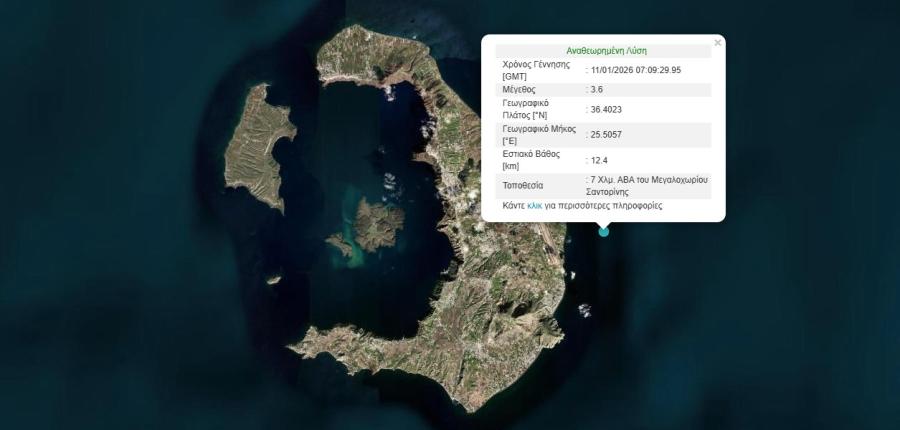
Task: Click the teal earthquake epicenter marker
Action: coord(603,231)
